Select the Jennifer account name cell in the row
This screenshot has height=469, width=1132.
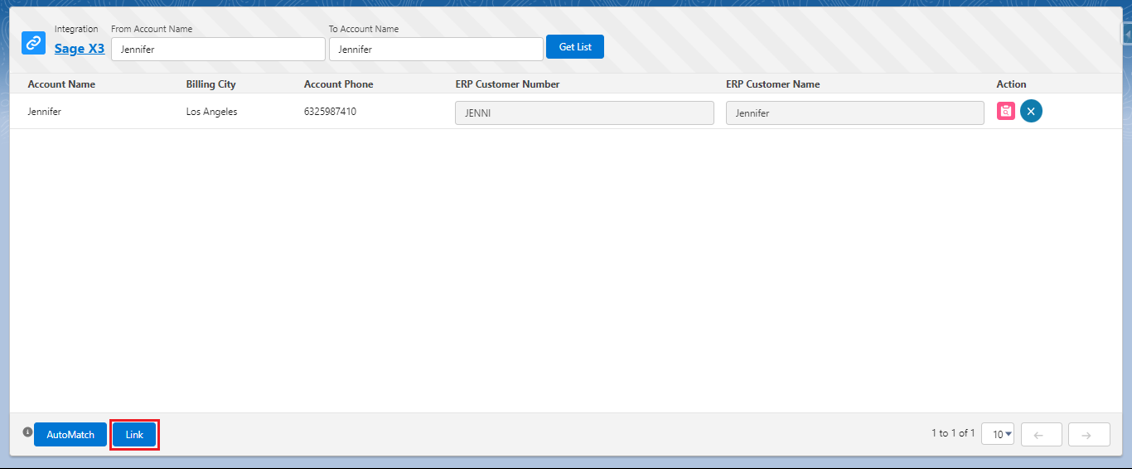(x=44, y=112)
